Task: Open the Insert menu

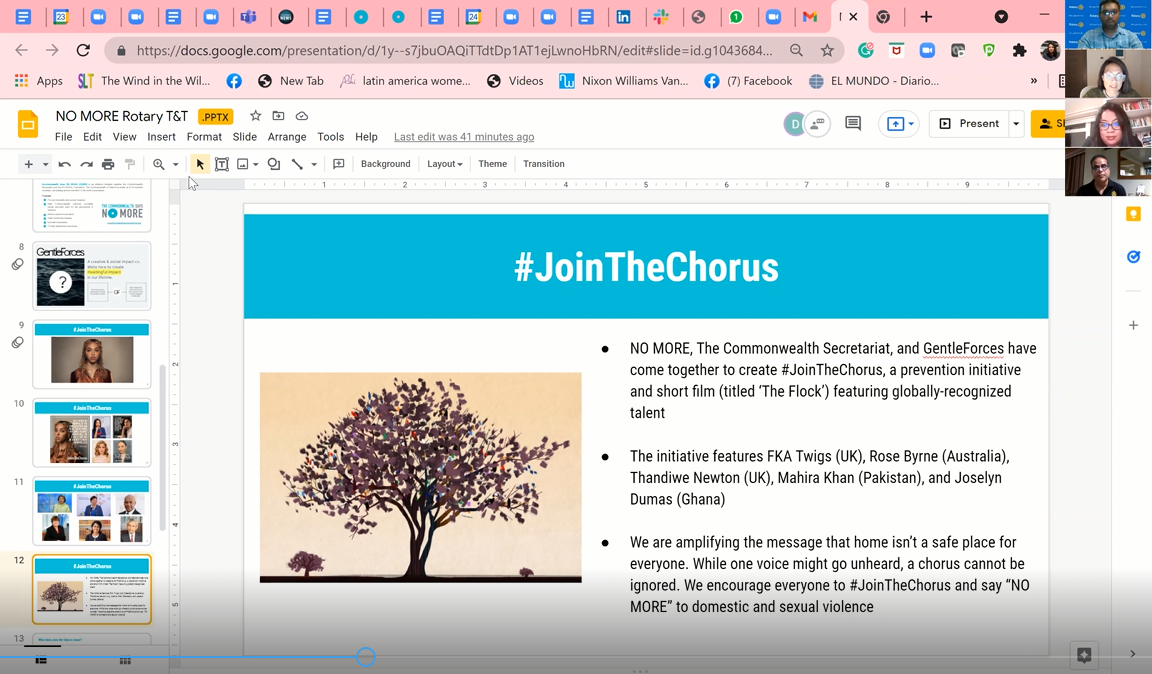Action: [161, 137]
